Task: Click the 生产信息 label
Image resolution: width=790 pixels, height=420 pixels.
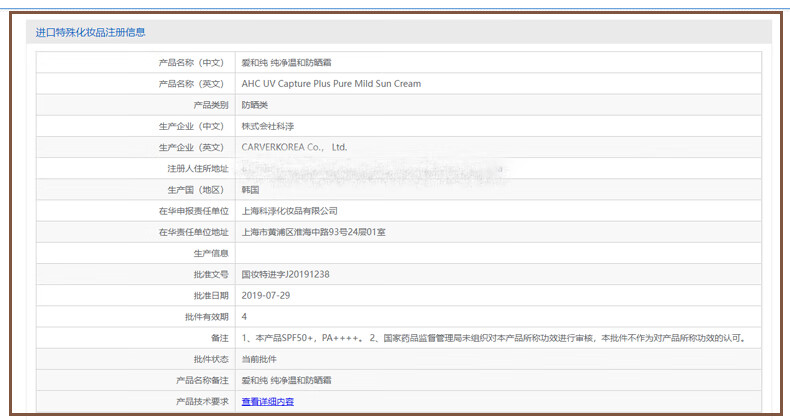Action: coord(211,253)
